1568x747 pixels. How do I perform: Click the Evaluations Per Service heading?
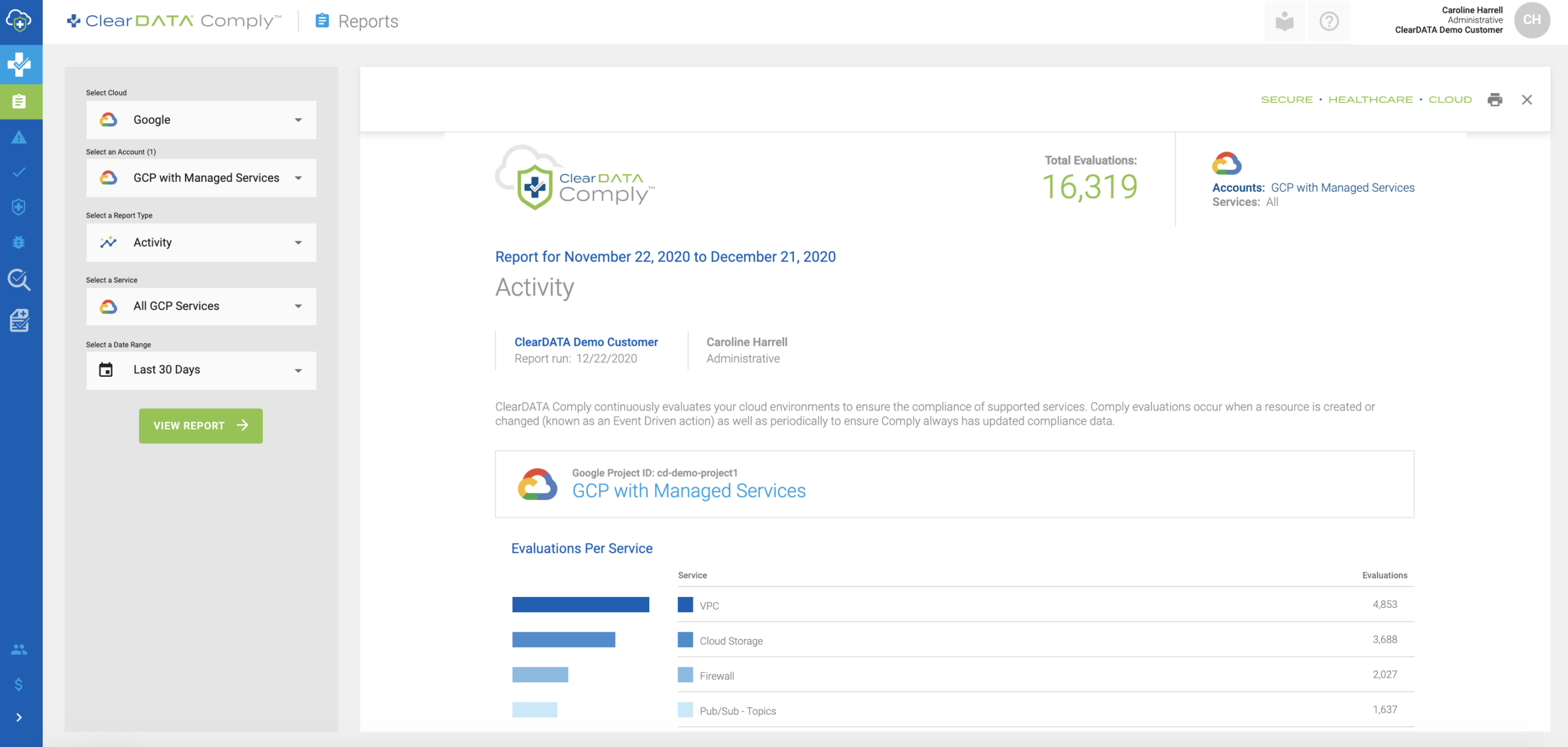click(582, 548)
